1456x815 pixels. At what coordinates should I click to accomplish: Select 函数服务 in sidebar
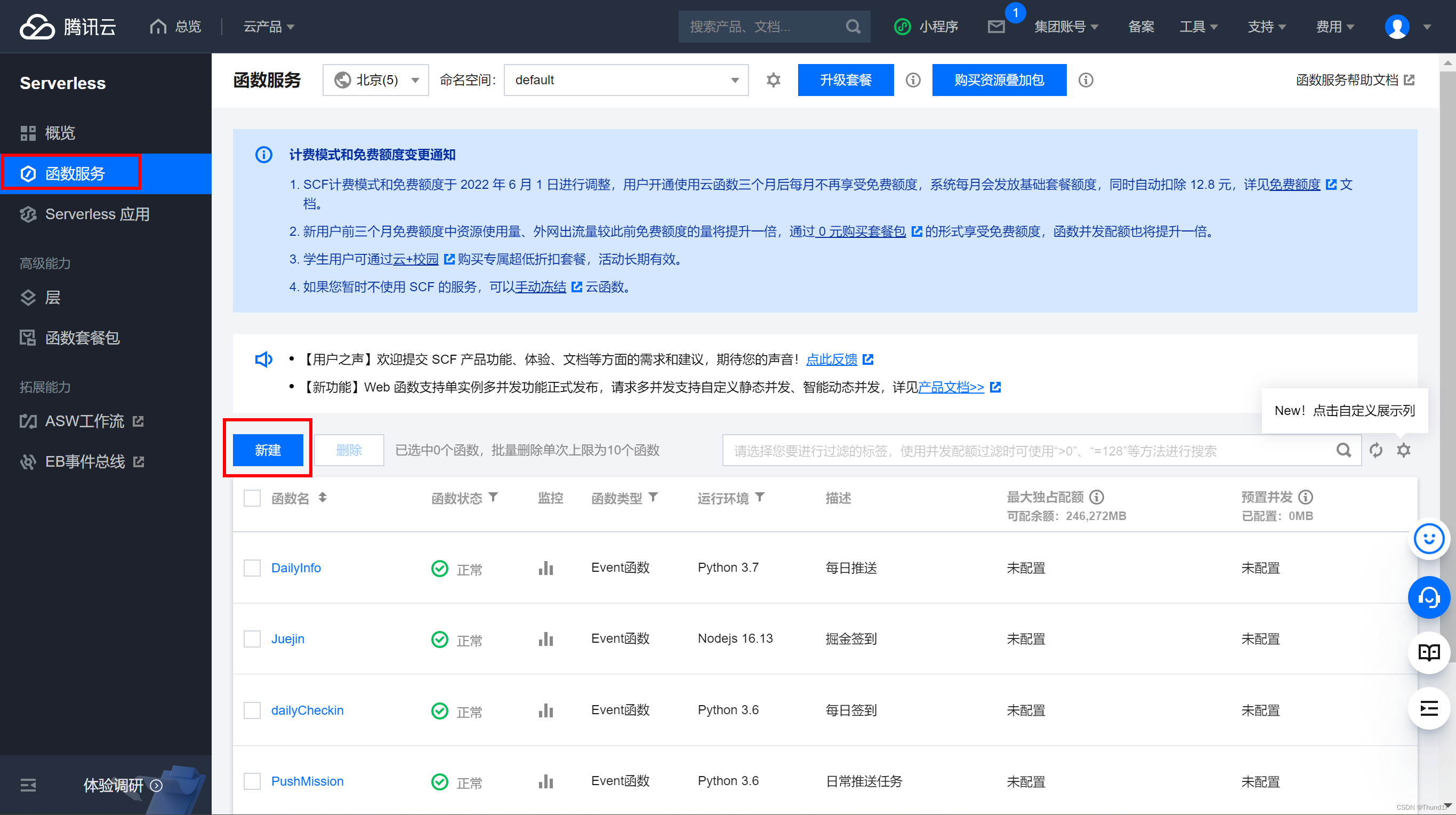[106, 174]
